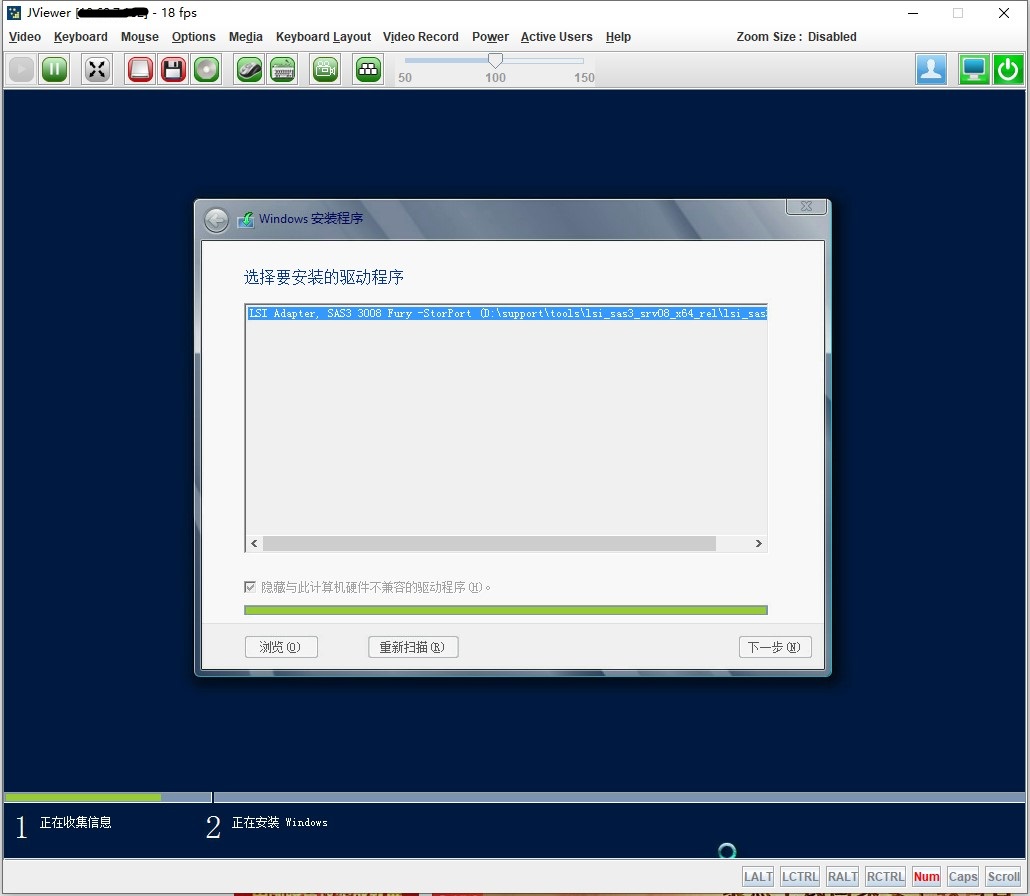Click the 正在收集信息 step label
The width and height of the screenshot is (1030, 896).
pos(76,822)
